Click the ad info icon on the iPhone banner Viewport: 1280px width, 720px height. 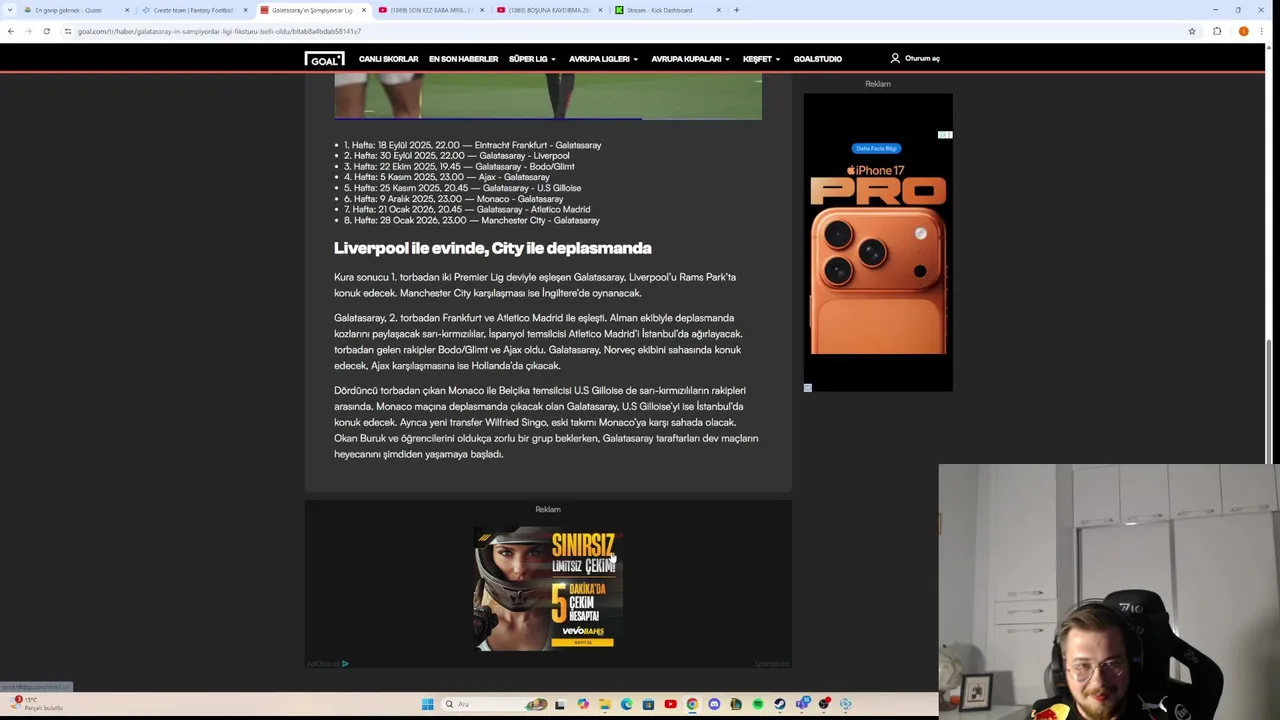pos(945,134)
